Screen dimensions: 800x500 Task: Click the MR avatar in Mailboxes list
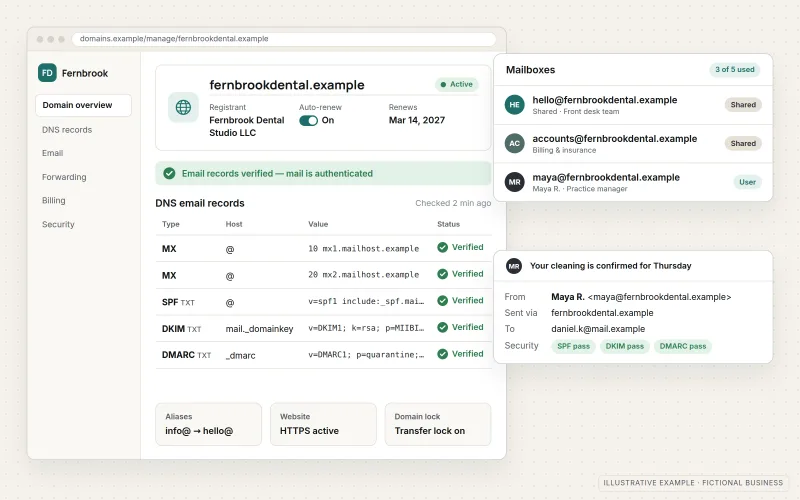pos(514,182)
